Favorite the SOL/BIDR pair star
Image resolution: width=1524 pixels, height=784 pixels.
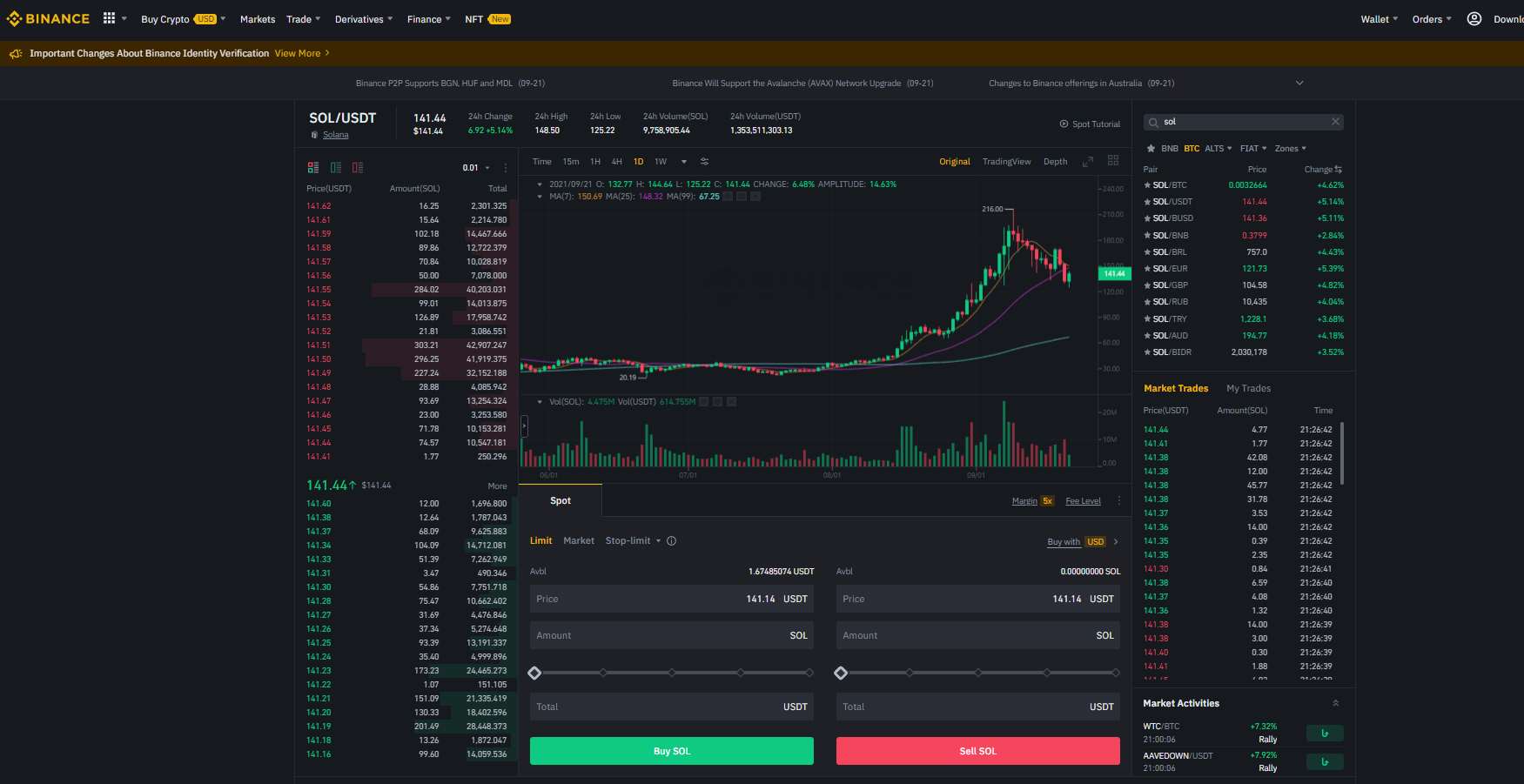point(1147,352)
